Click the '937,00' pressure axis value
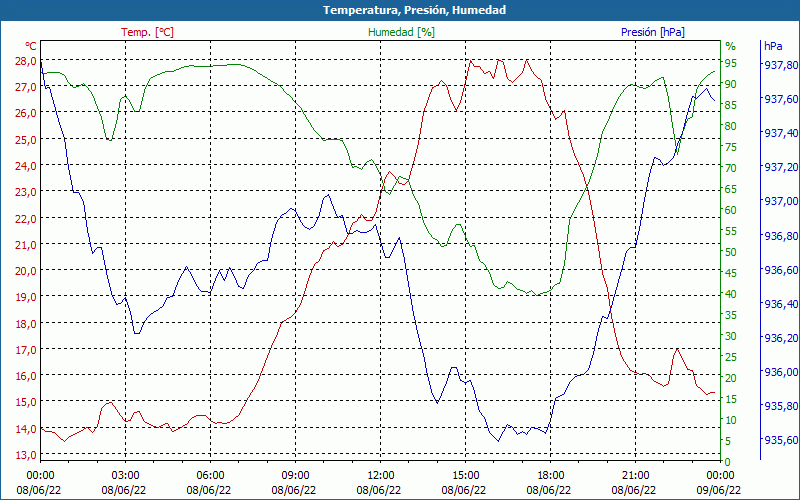This screenshot has width=800, height=500. 781,202
